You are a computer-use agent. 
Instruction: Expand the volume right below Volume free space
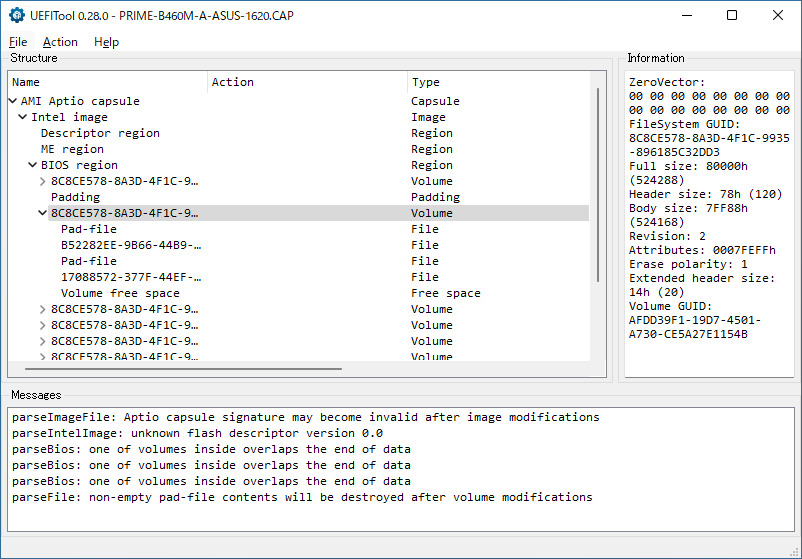point(42,309)
